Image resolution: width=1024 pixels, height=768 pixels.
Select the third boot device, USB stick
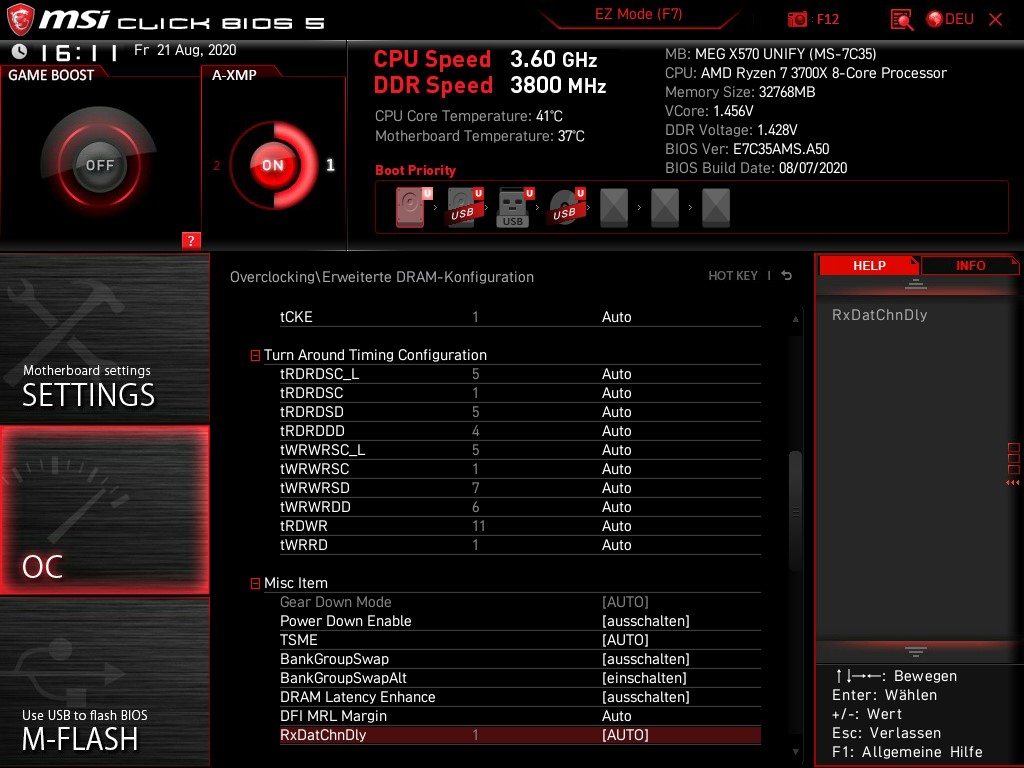click(x=515, y=207)
